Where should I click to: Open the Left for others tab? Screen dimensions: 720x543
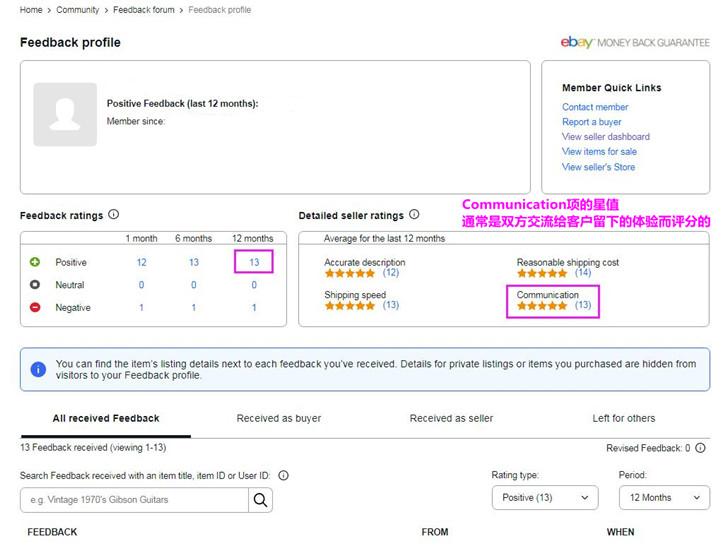(x=624, y=418)
